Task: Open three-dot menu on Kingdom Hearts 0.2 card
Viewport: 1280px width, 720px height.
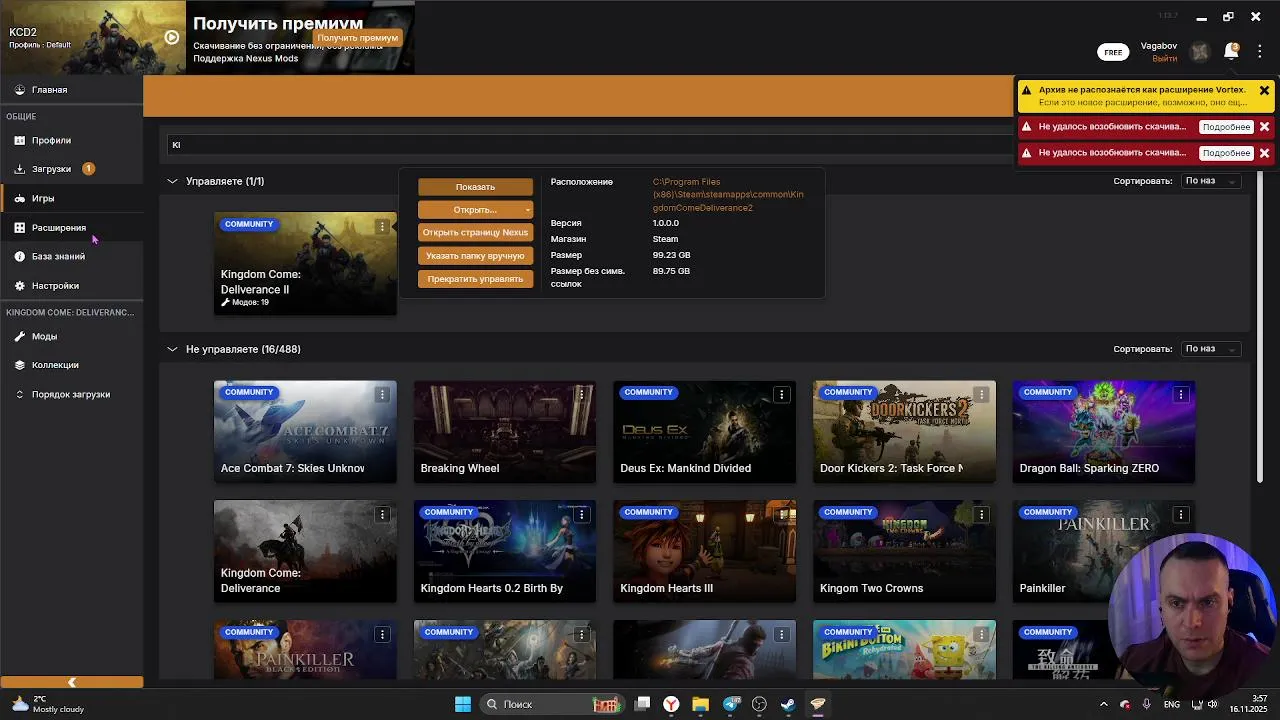Action: [x=581, y=515]
